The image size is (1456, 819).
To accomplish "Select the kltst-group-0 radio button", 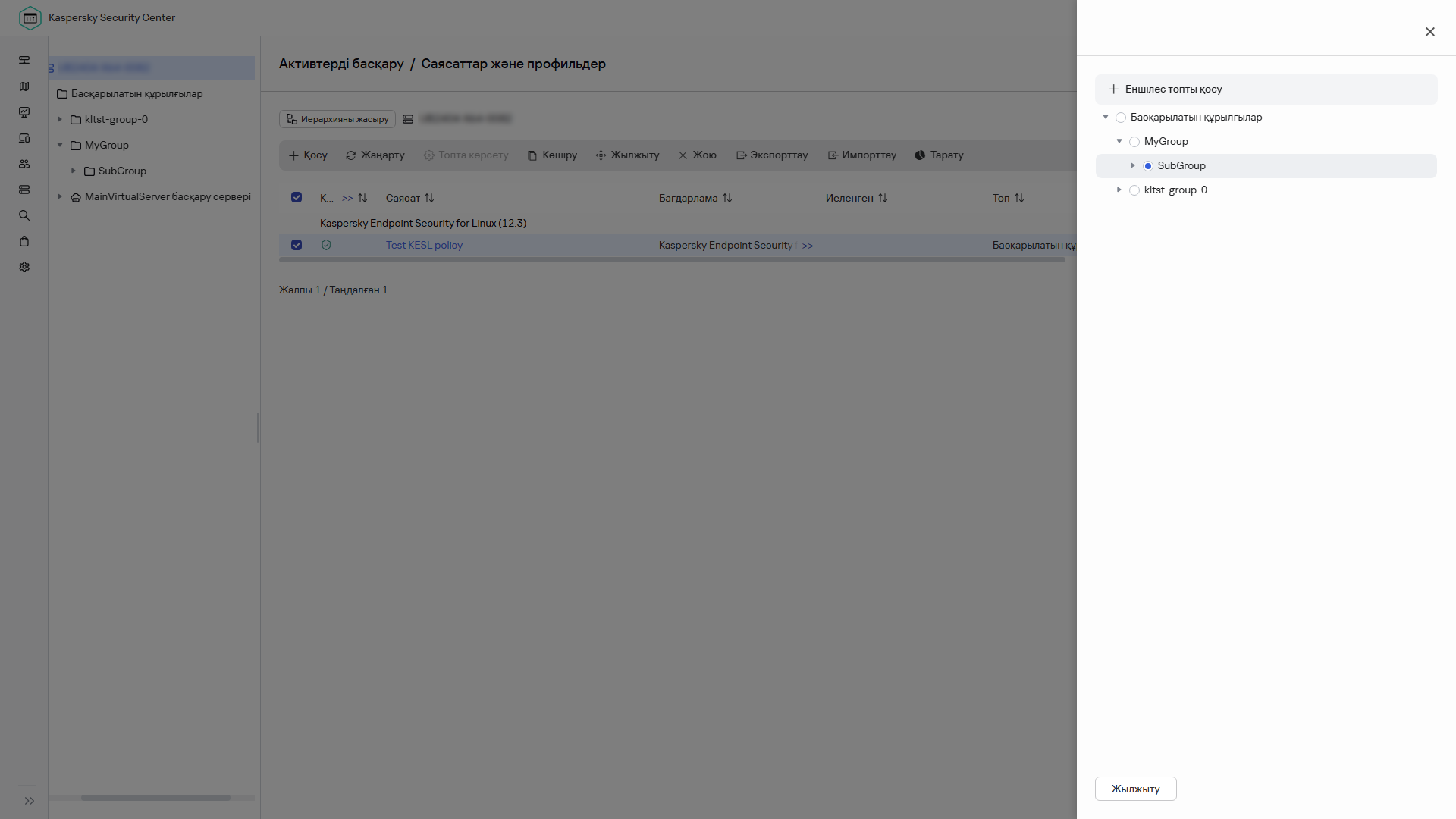I will coord(1134,190).
